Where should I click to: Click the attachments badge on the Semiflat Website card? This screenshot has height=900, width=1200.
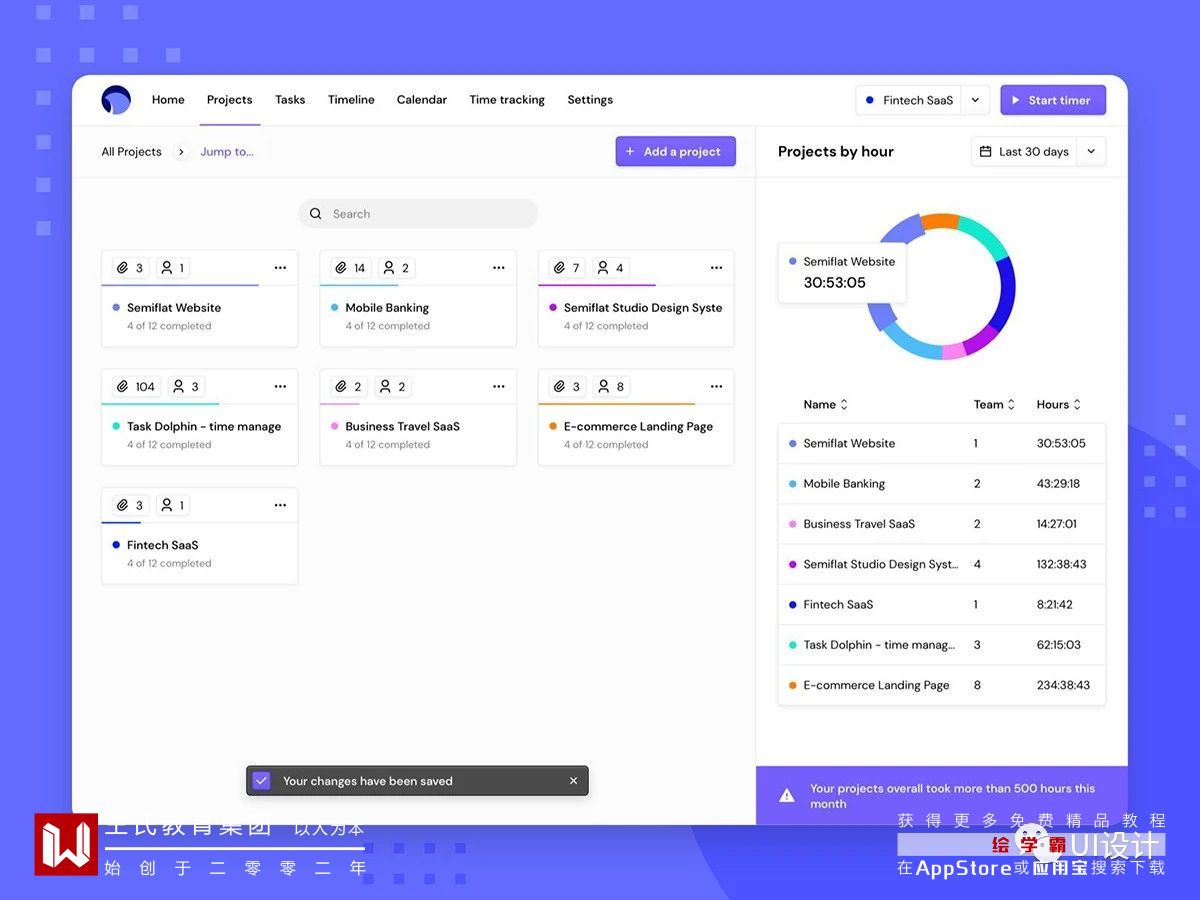(131, 268)
